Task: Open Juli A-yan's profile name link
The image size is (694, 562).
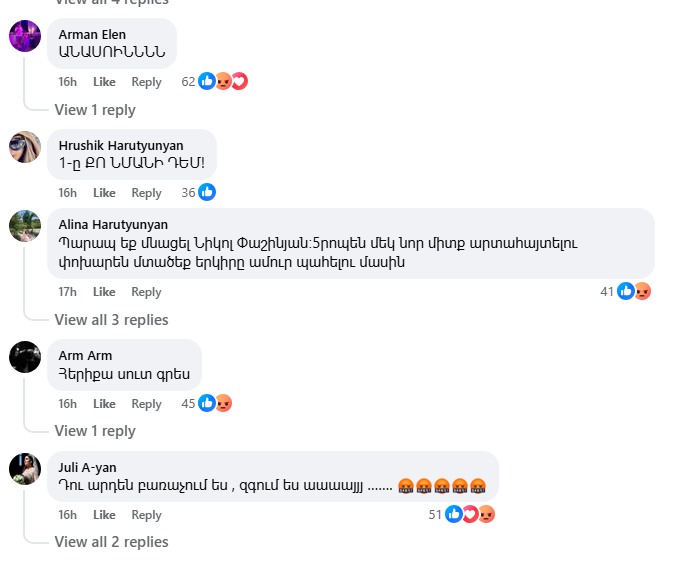Action: [x=86, y=465]
